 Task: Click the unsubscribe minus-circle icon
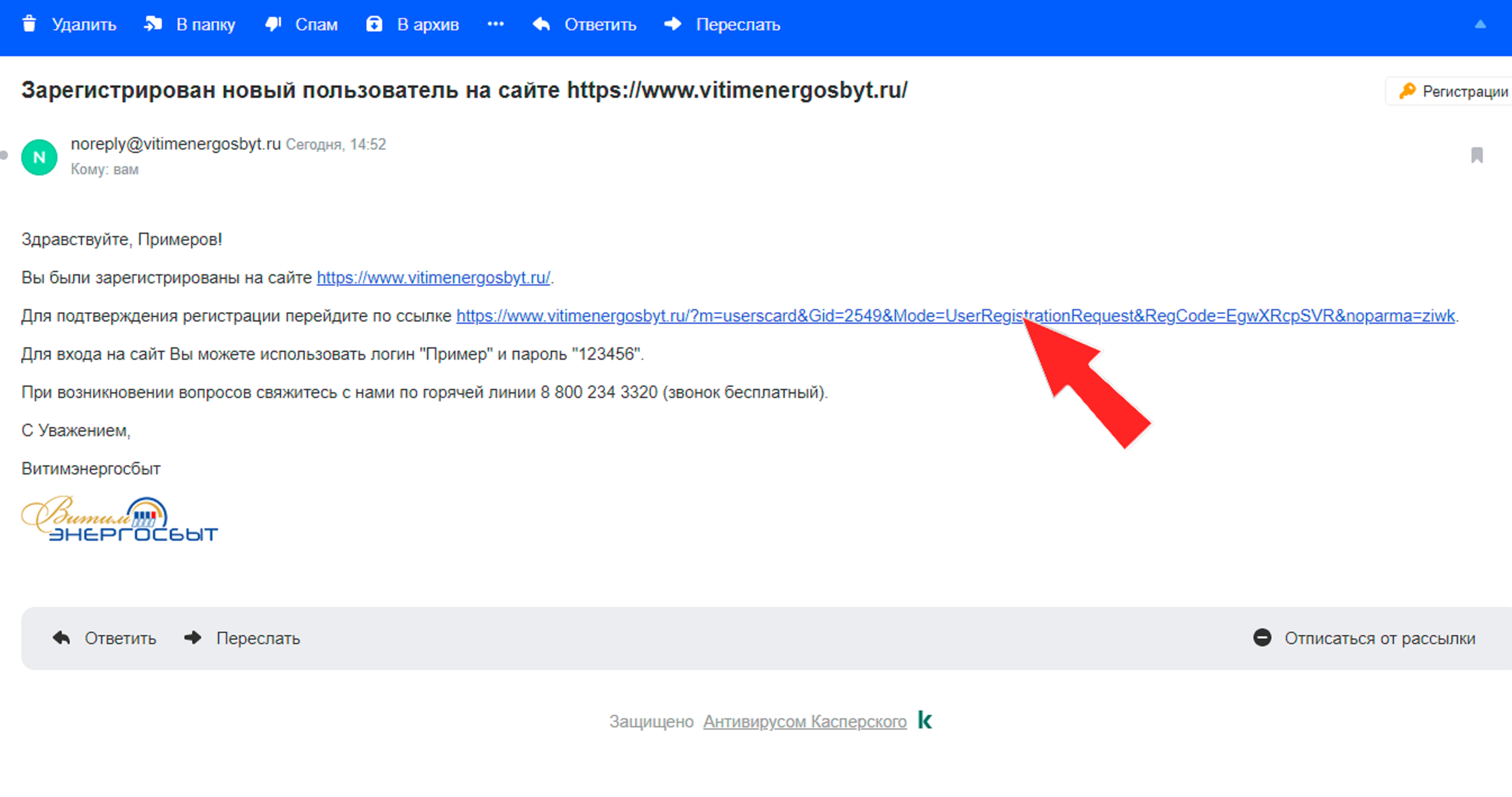tap(1262, 638)
